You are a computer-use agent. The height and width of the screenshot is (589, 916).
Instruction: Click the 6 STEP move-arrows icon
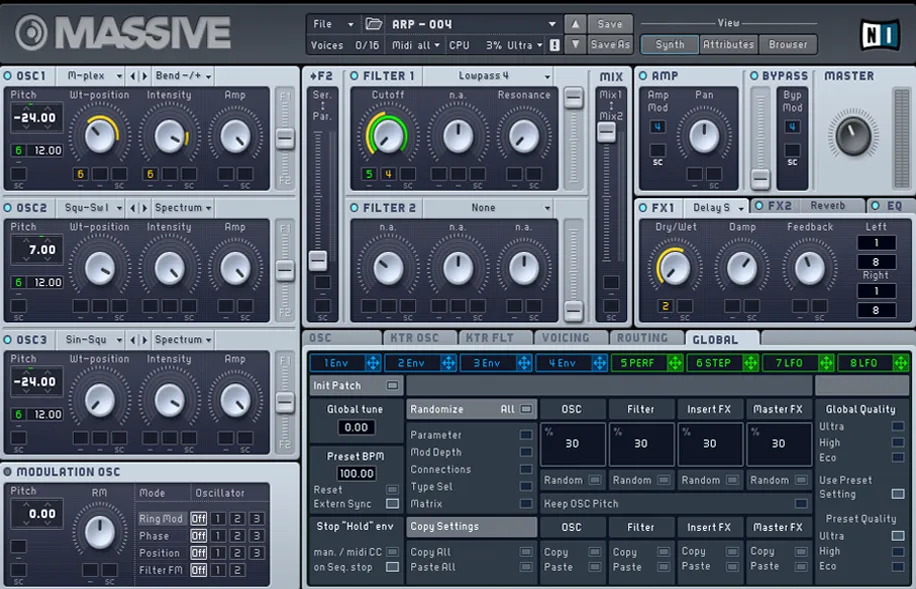751,363
